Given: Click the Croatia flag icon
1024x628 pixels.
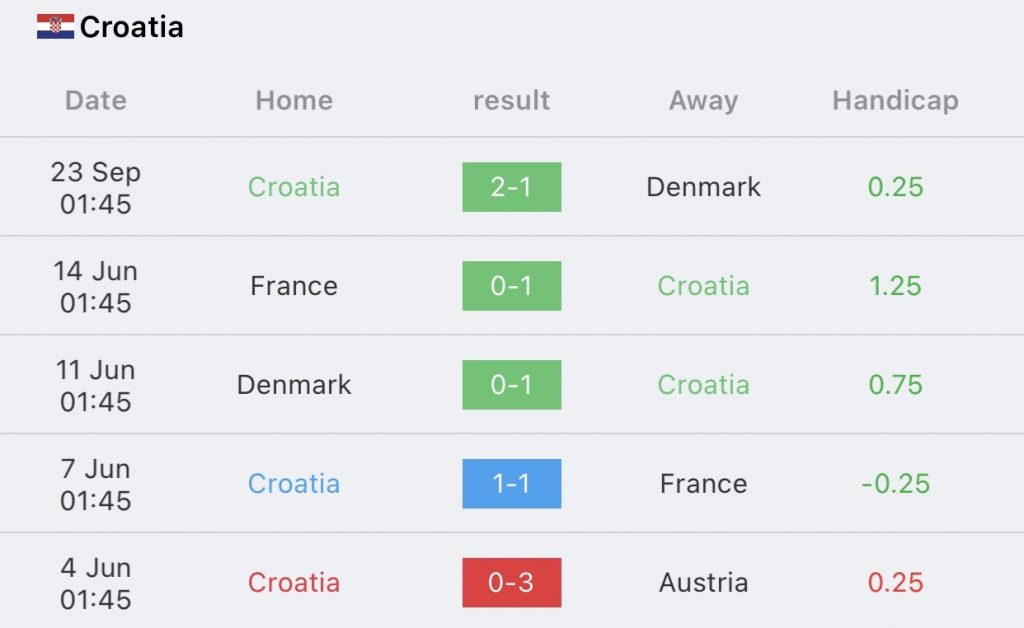Looking at the screenshot, I should 55,27.
